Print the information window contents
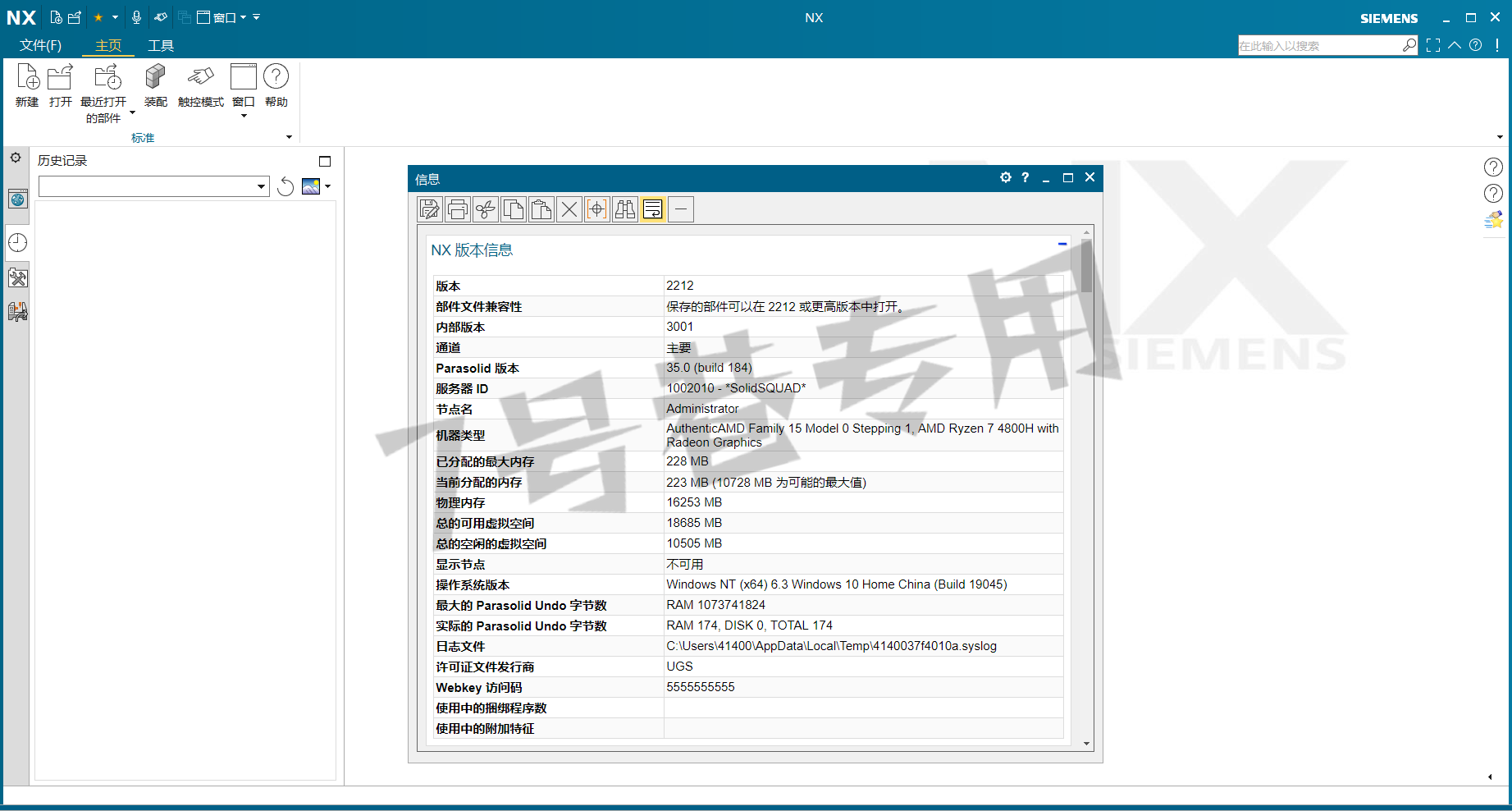The image size is (1512, 811). coord(458,209)
